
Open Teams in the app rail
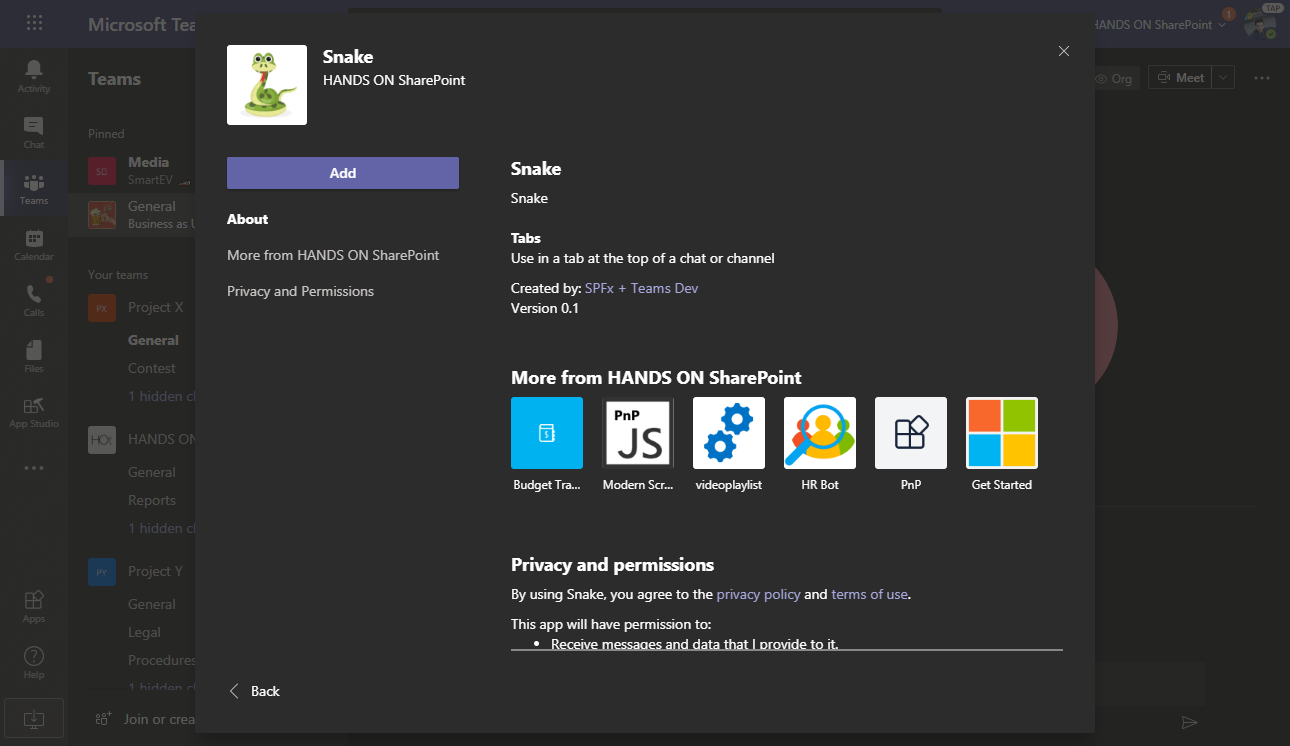[34, 188]
